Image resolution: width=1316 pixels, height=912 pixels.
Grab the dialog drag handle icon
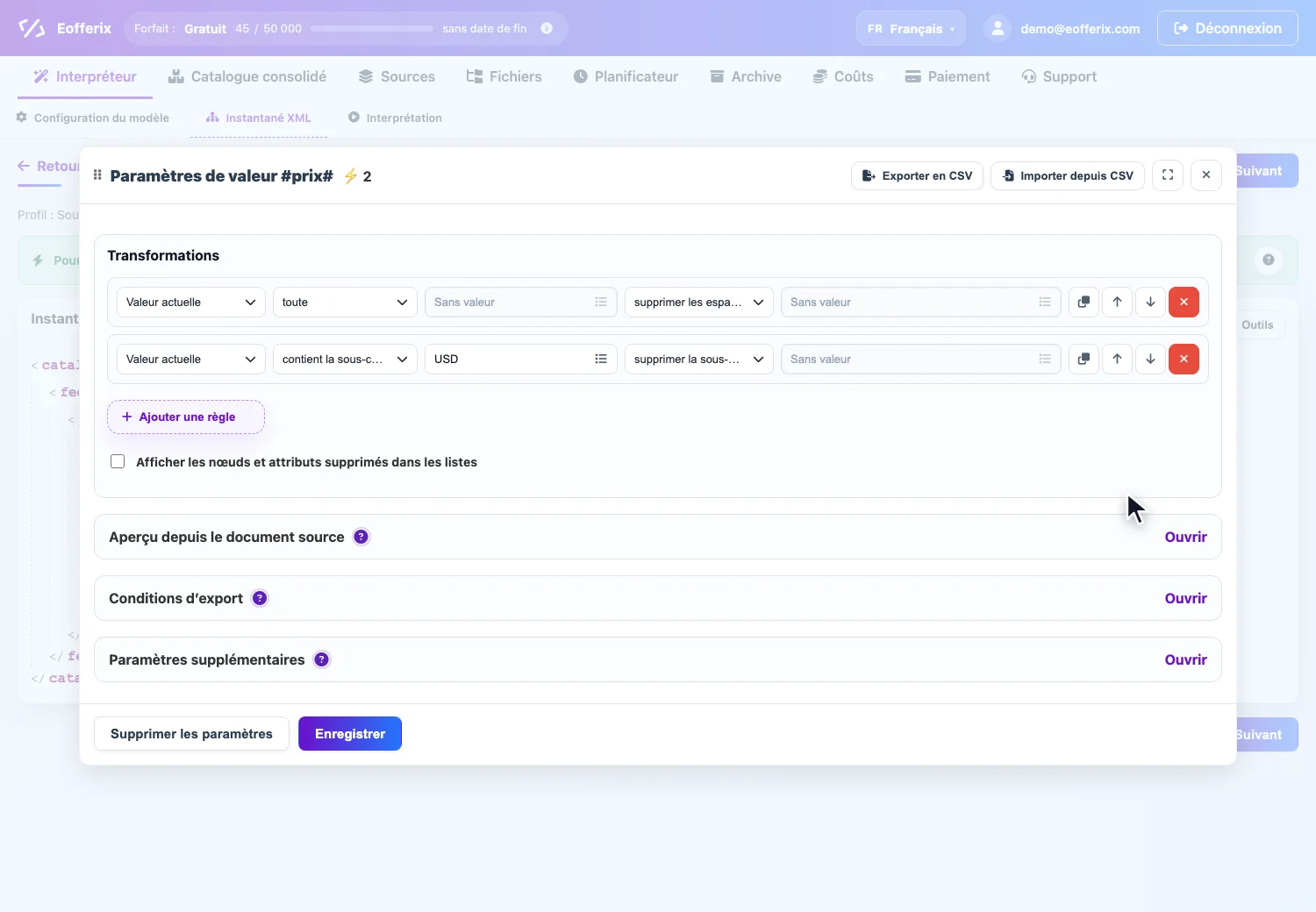click(97, 175)
